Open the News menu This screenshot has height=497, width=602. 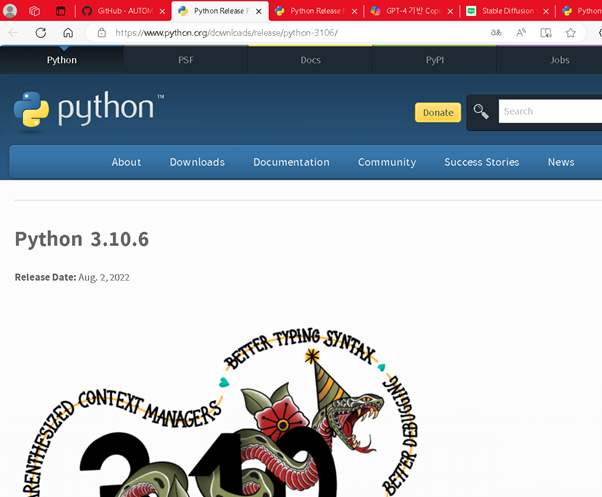pyautogui.click(x=561, y=162)
